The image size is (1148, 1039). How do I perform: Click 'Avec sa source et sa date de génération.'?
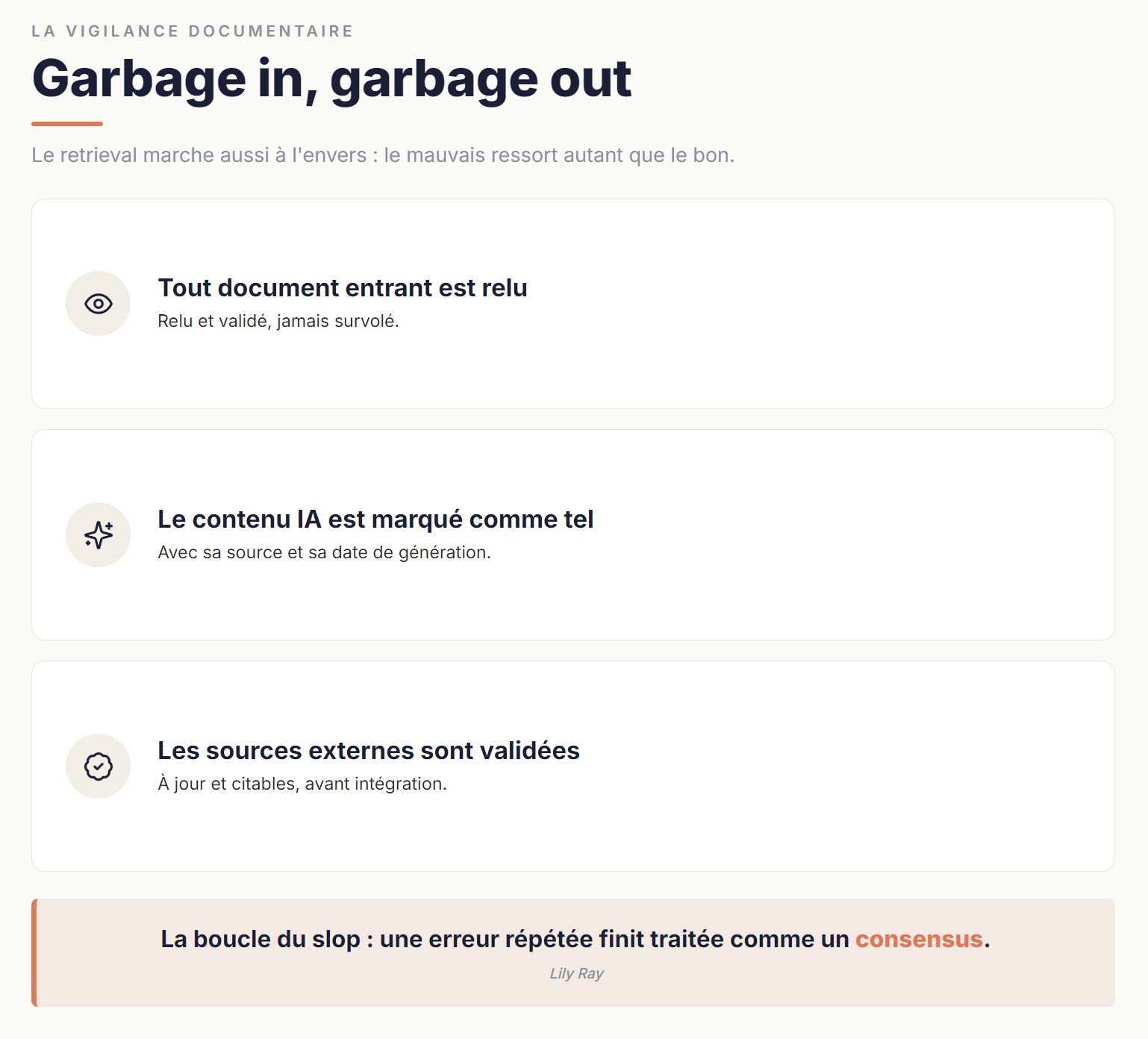324,552
